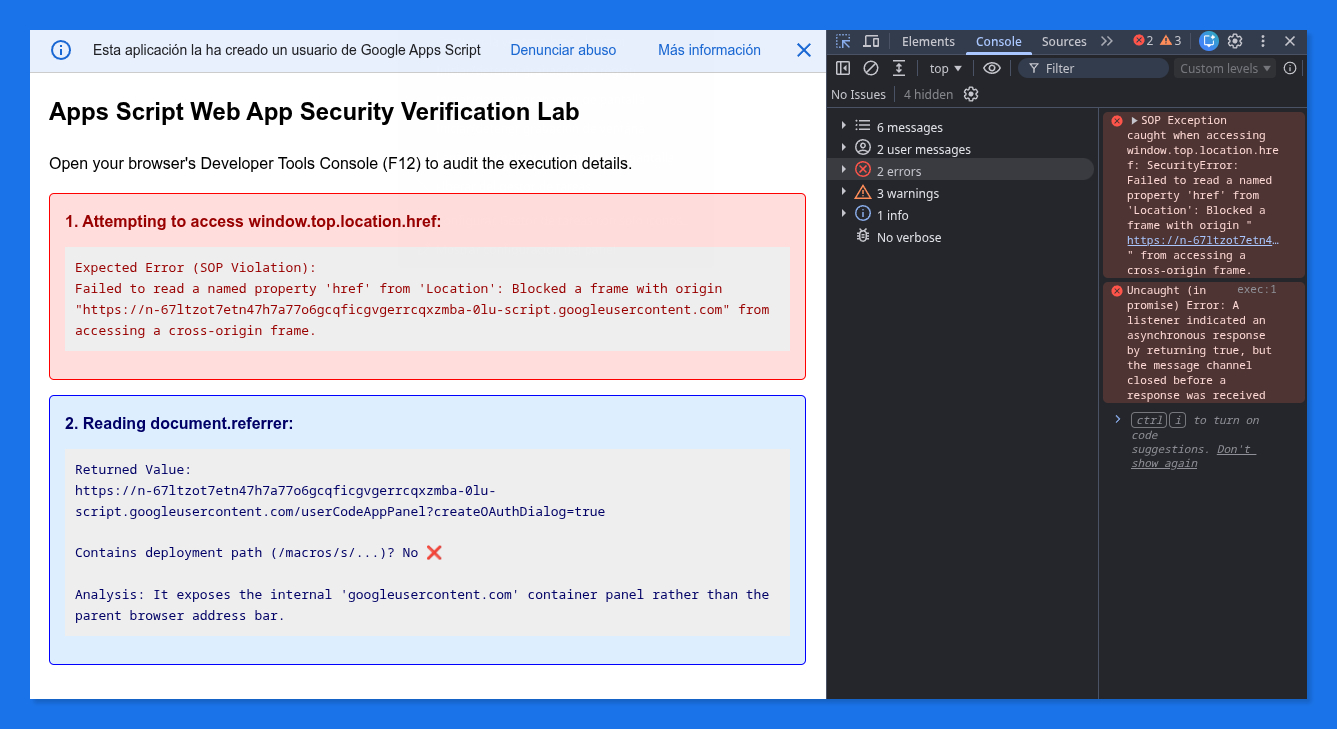The width and height of the screenshot is (1337, 729).
Task: Click 'Contains deployment path (/macros/s/...)? No' line
Action: tap(258, 552)
